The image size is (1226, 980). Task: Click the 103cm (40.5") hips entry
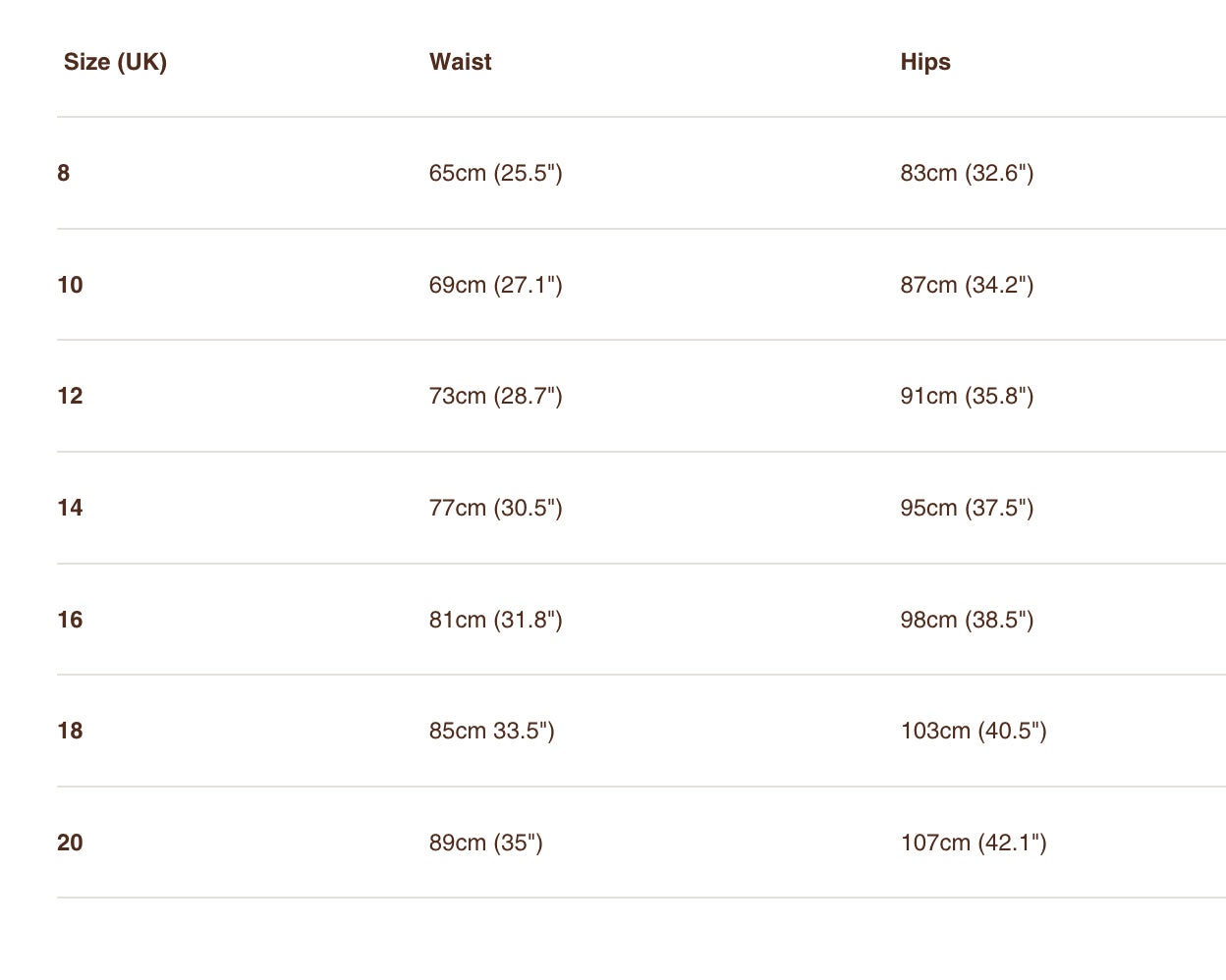[974, 731]
